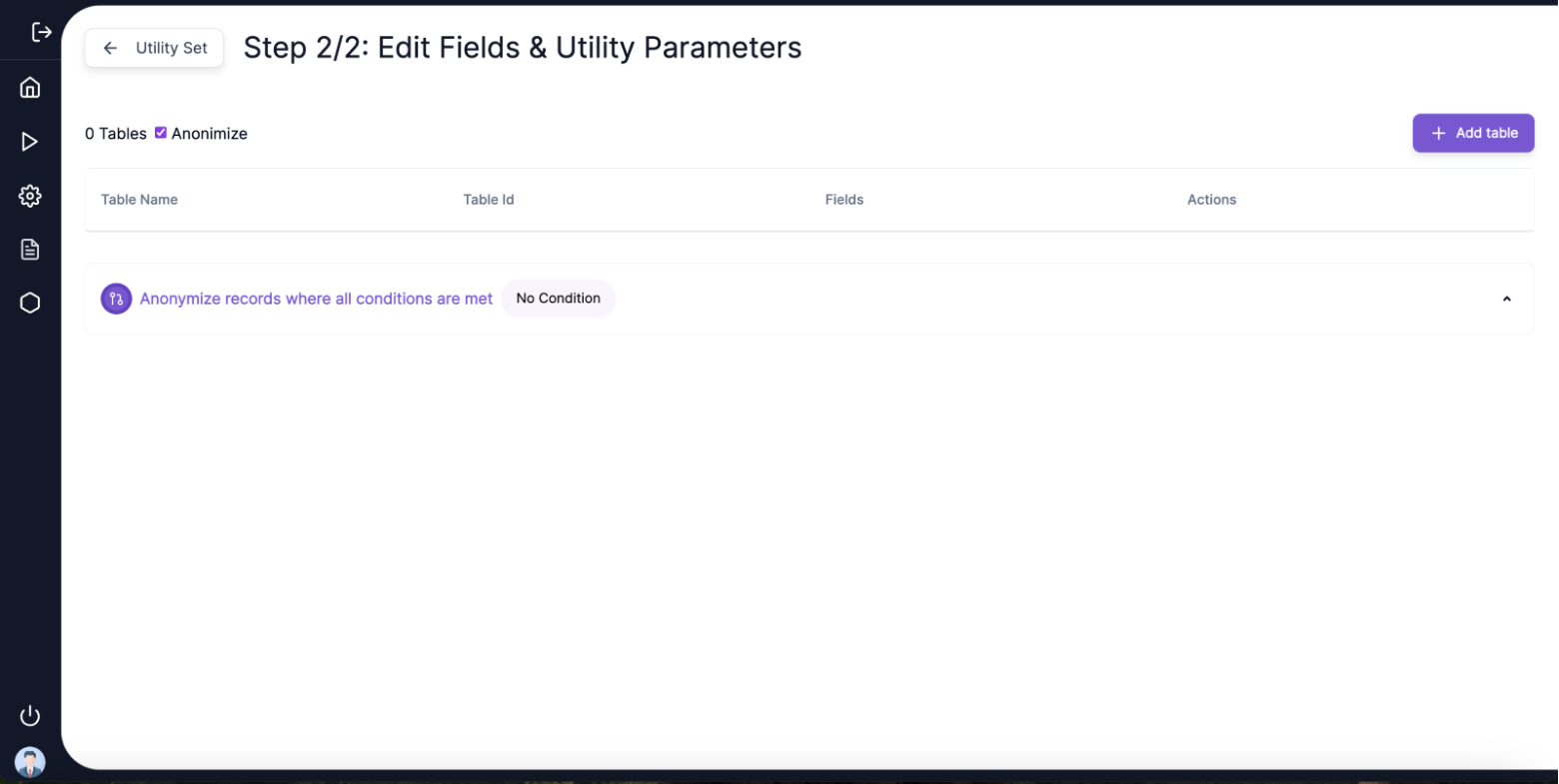
Task: Open Settings gear in the sidebar
Action: click(x=30, y=196)
